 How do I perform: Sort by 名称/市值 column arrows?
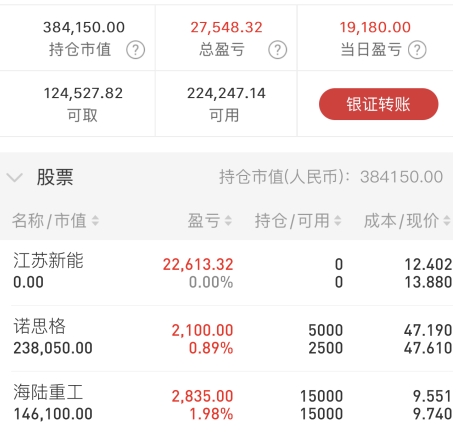click(95, 220)
